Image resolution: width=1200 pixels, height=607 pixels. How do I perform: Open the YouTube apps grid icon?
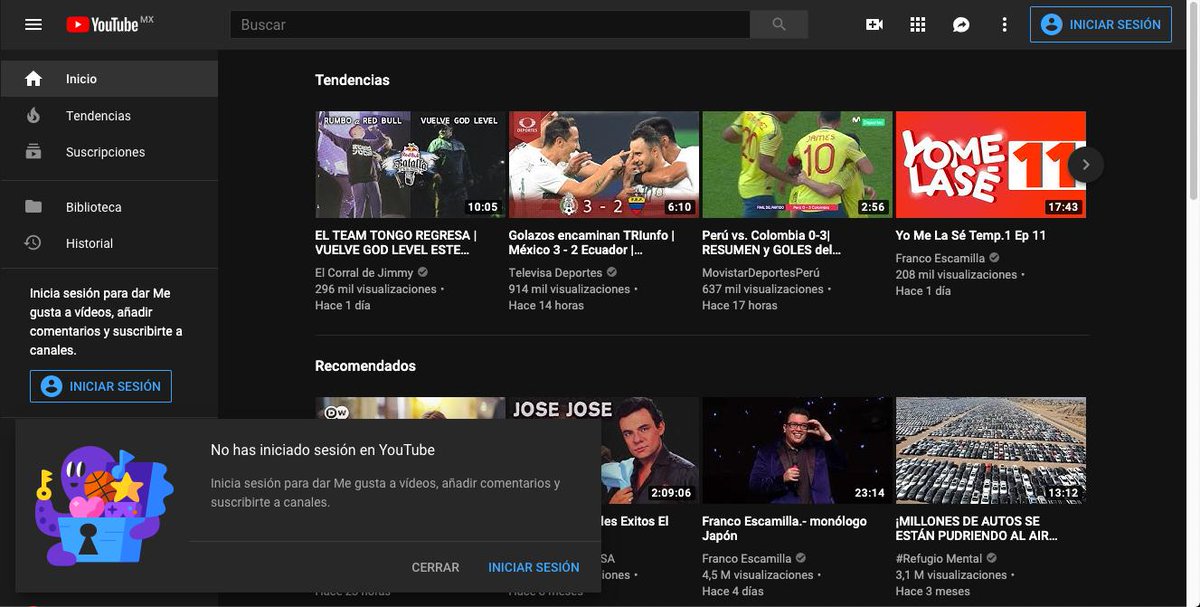[x=917, y=25]
